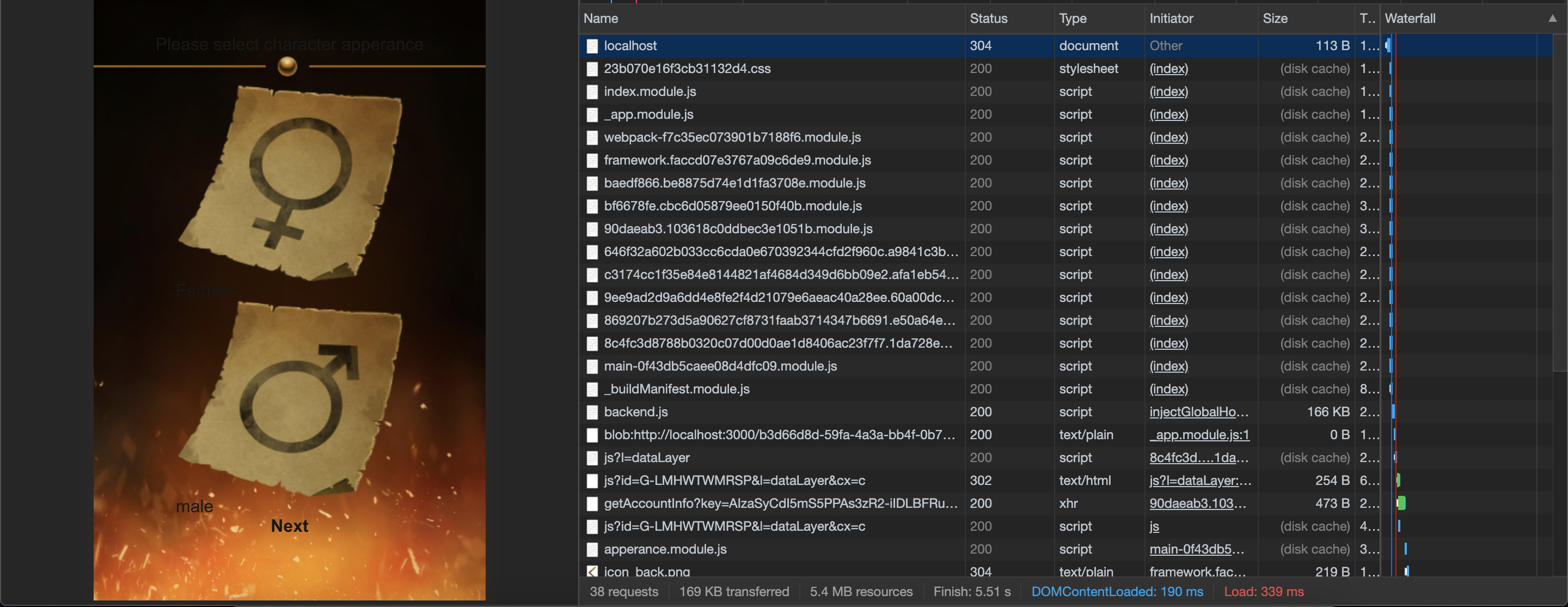Click the injectGlobalHook initiator link for backend.js
1568x607 pixels.
click(x=1198, y=412)
